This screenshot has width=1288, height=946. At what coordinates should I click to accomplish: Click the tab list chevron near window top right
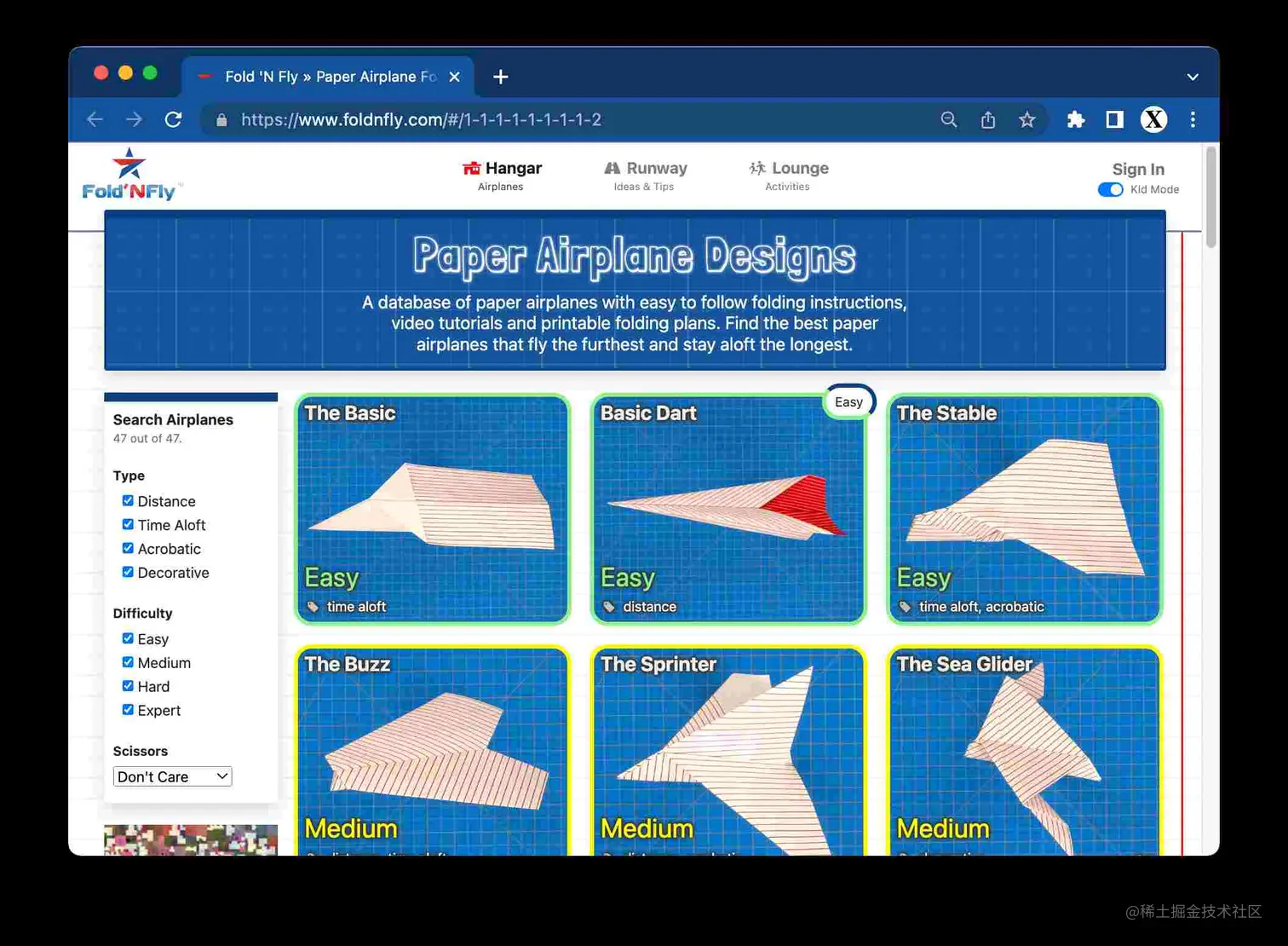point(1193,77)
